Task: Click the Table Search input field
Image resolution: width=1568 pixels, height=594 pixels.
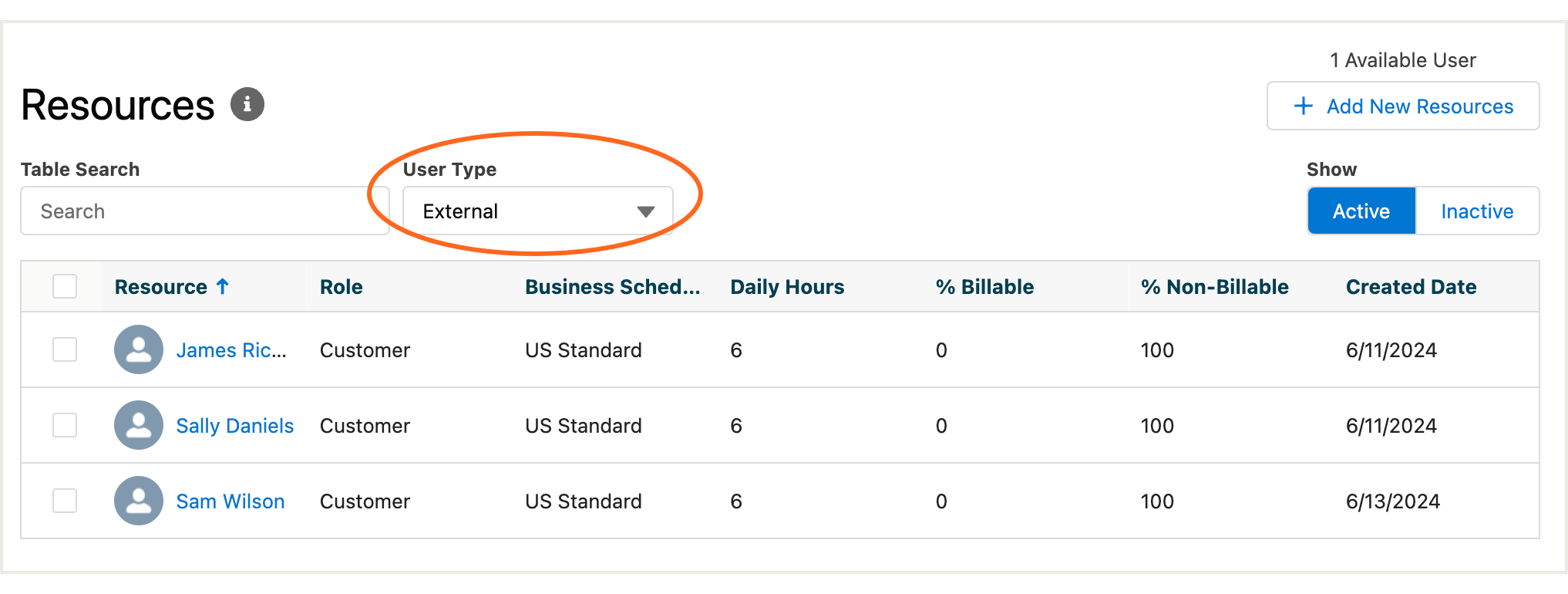Action: pos(205,211)
